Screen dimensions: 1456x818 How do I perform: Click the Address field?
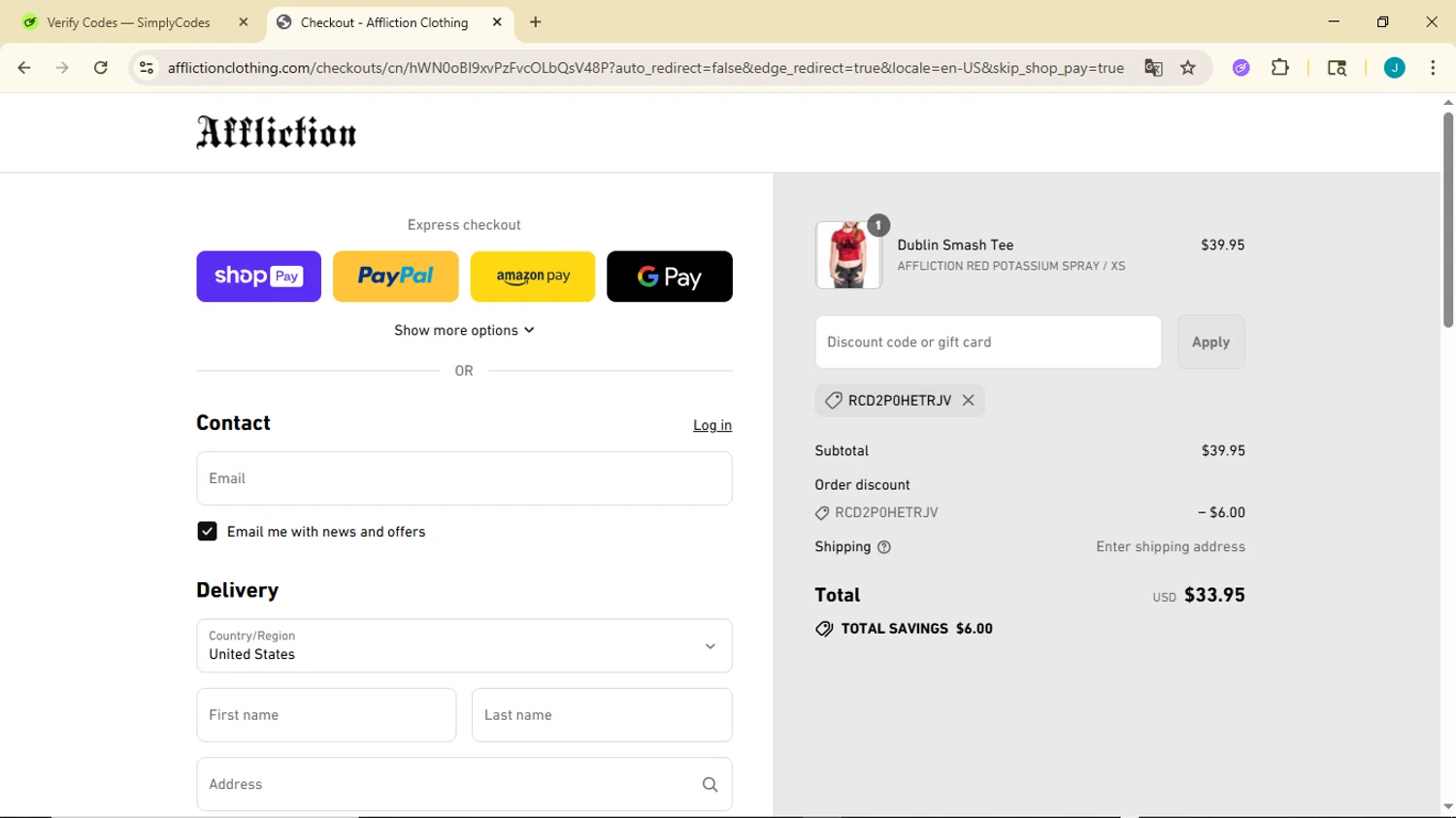(x=464, y=784)
